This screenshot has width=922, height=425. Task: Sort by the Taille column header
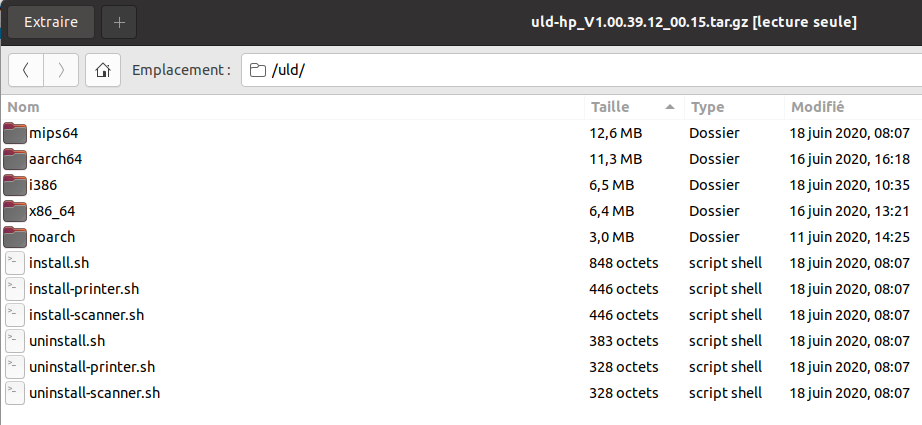point(610,106)
